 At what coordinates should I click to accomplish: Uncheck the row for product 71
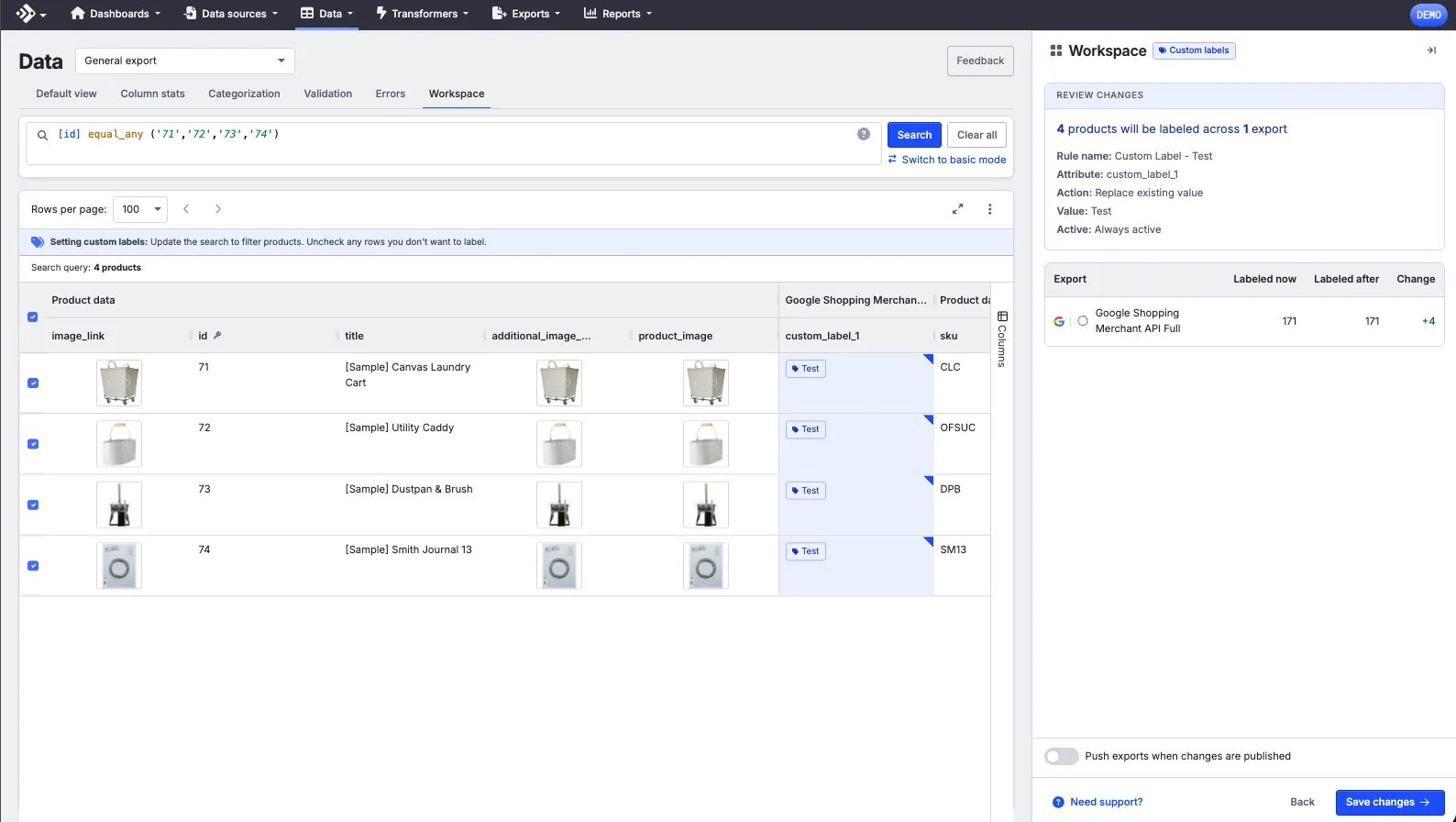pyautogui.click(x=33, y=383)
